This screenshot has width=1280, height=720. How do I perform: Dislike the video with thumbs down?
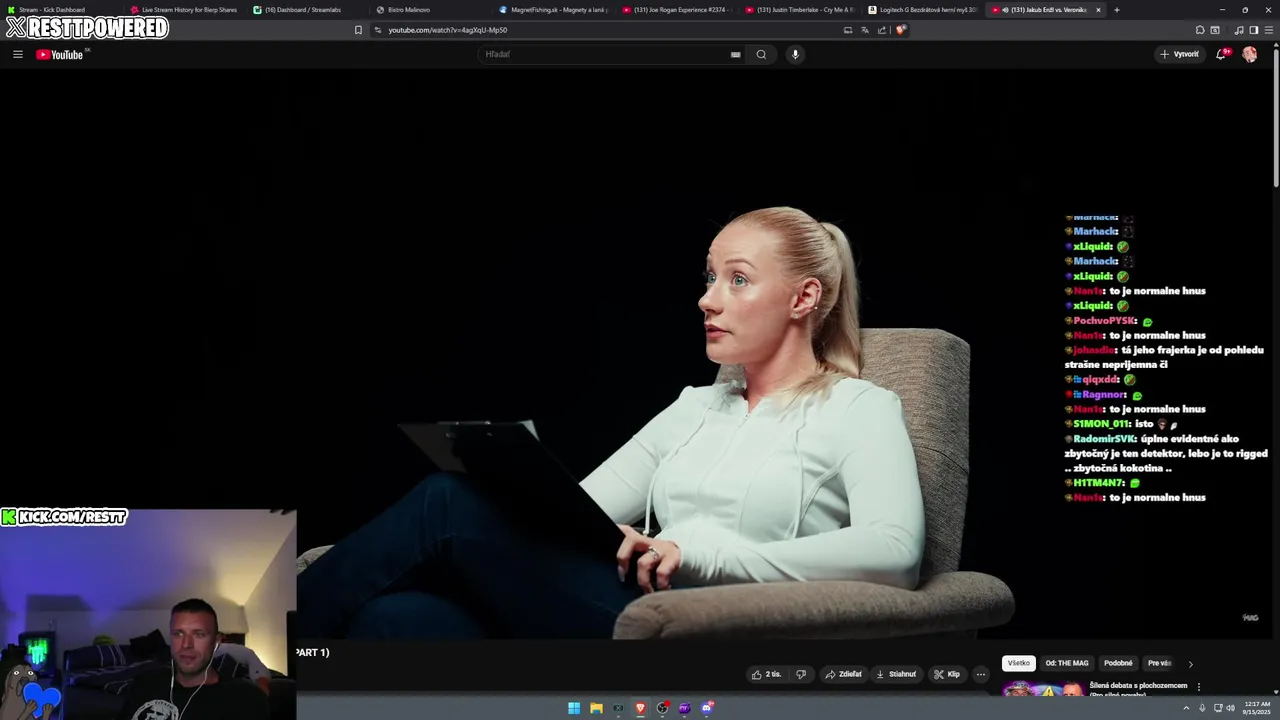(801, 674)
